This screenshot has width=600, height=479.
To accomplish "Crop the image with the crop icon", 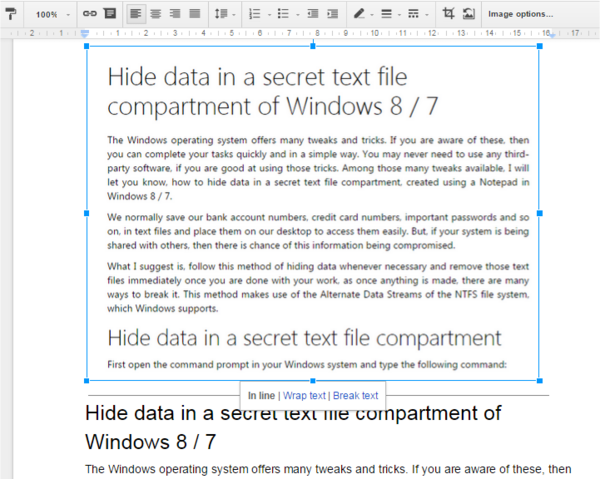I will [448, 14].
